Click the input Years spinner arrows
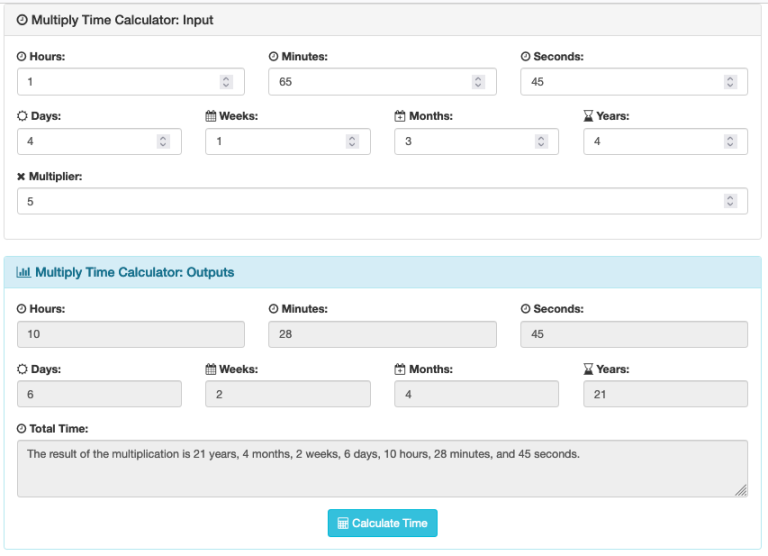The image size is (768, 556). [730, 142]
